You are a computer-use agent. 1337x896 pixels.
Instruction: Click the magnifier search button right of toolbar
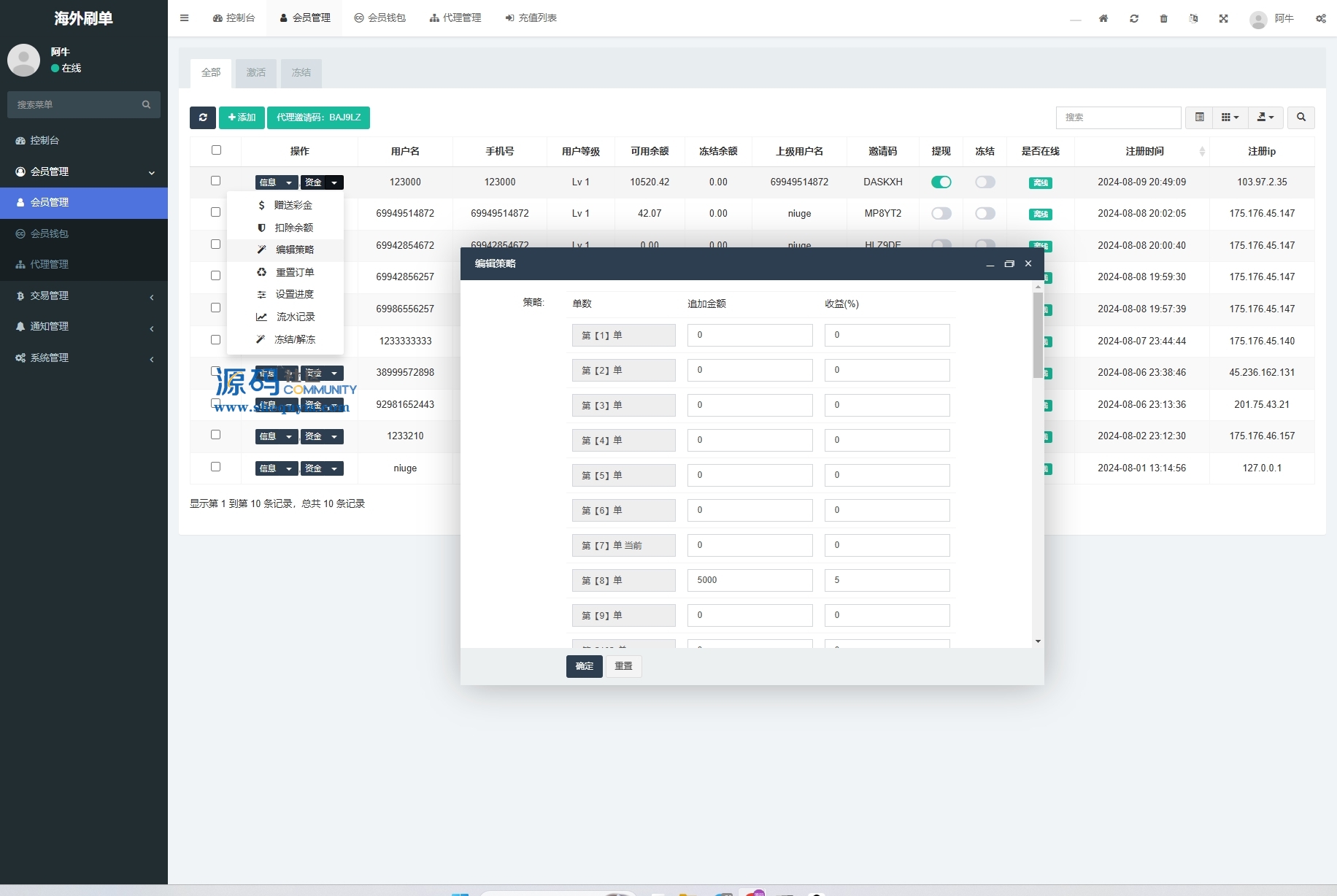[x=1301, y=117]
